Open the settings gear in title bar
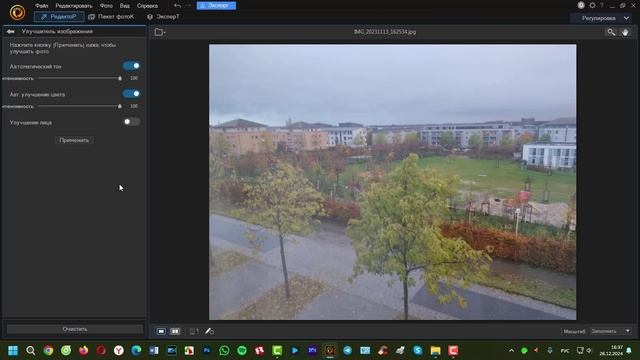This screenshot has height=360, width=640. click(x=592, y=5)
